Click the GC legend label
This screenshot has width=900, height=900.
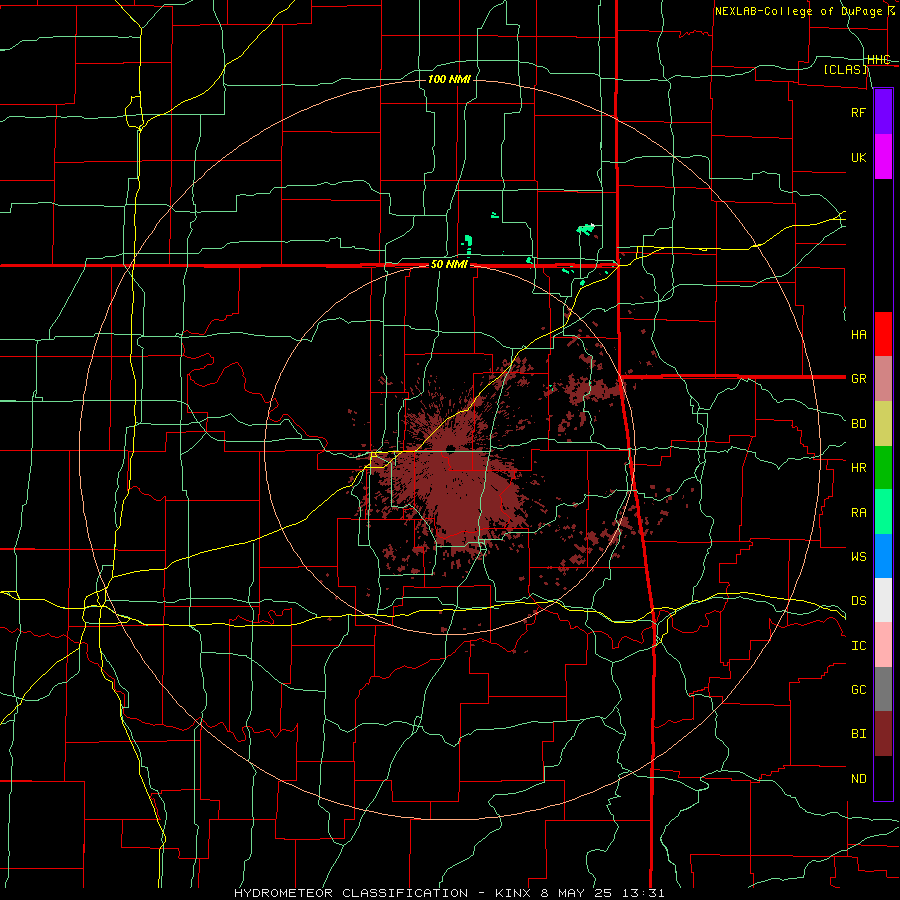click(x=859, y=689)
